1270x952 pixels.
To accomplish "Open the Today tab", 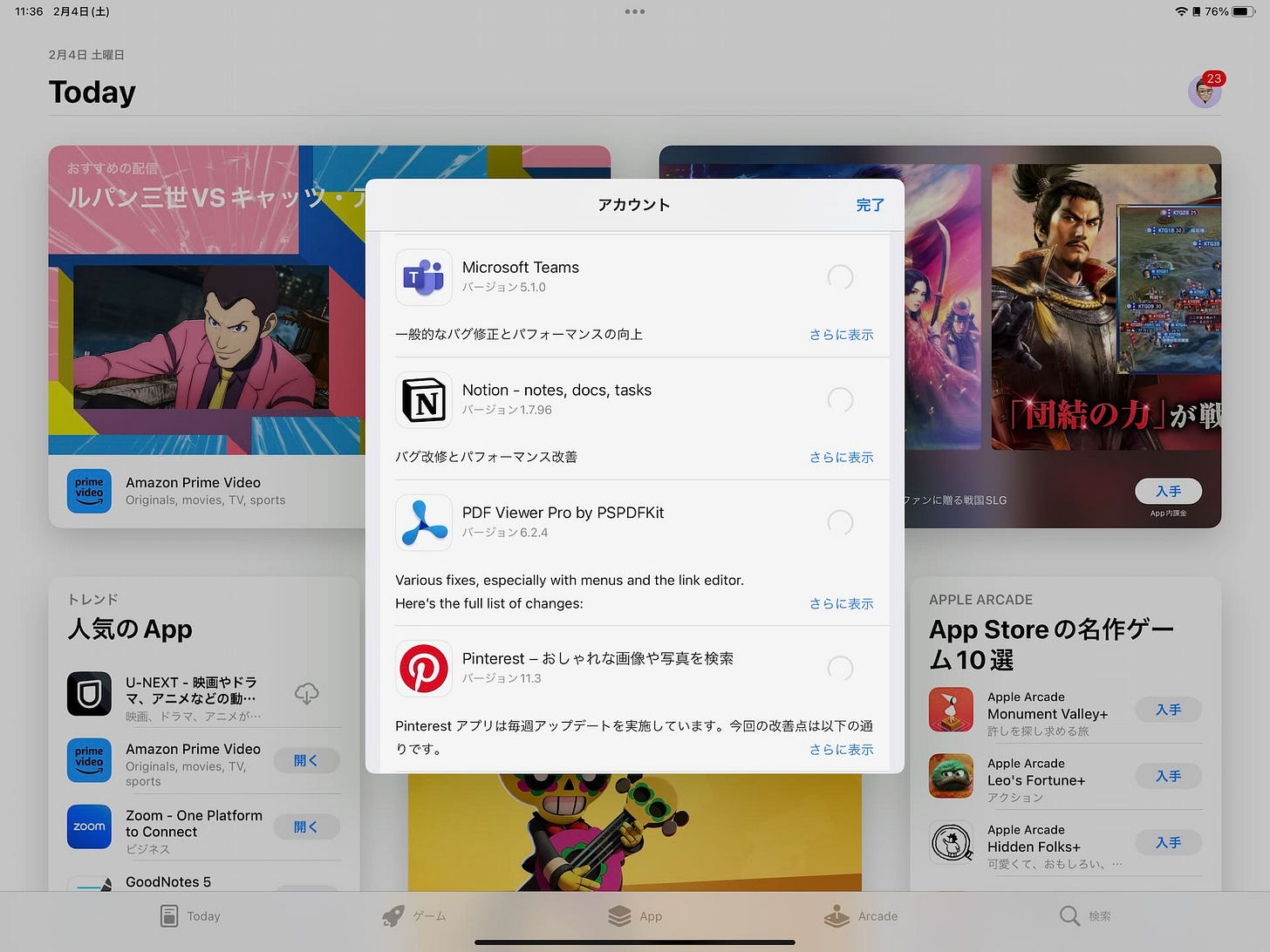I will [x=190, y=916].
